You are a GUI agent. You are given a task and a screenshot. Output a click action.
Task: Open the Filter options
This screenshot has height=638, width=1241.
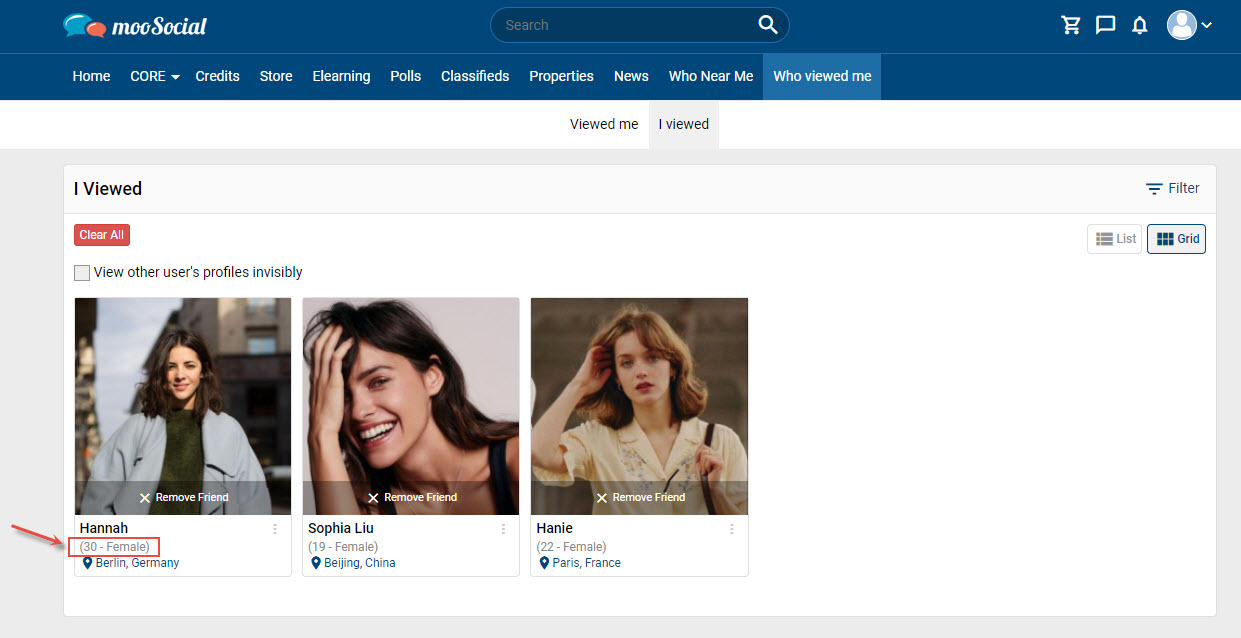[x=1173, y=188]
